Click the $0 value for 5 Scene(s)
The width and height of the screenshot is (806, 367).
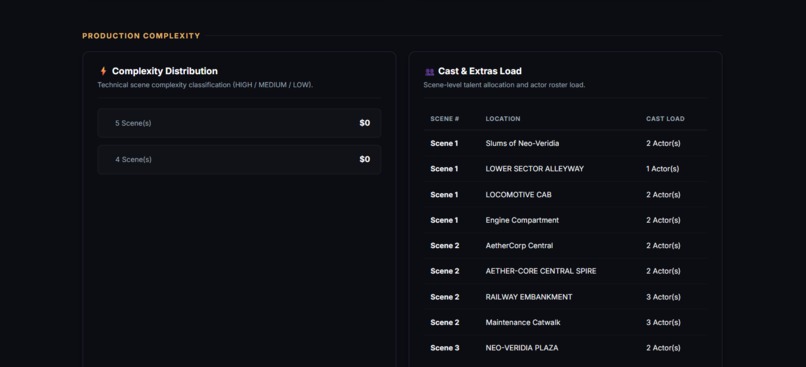pyautogui.click(x=364, y=123)
